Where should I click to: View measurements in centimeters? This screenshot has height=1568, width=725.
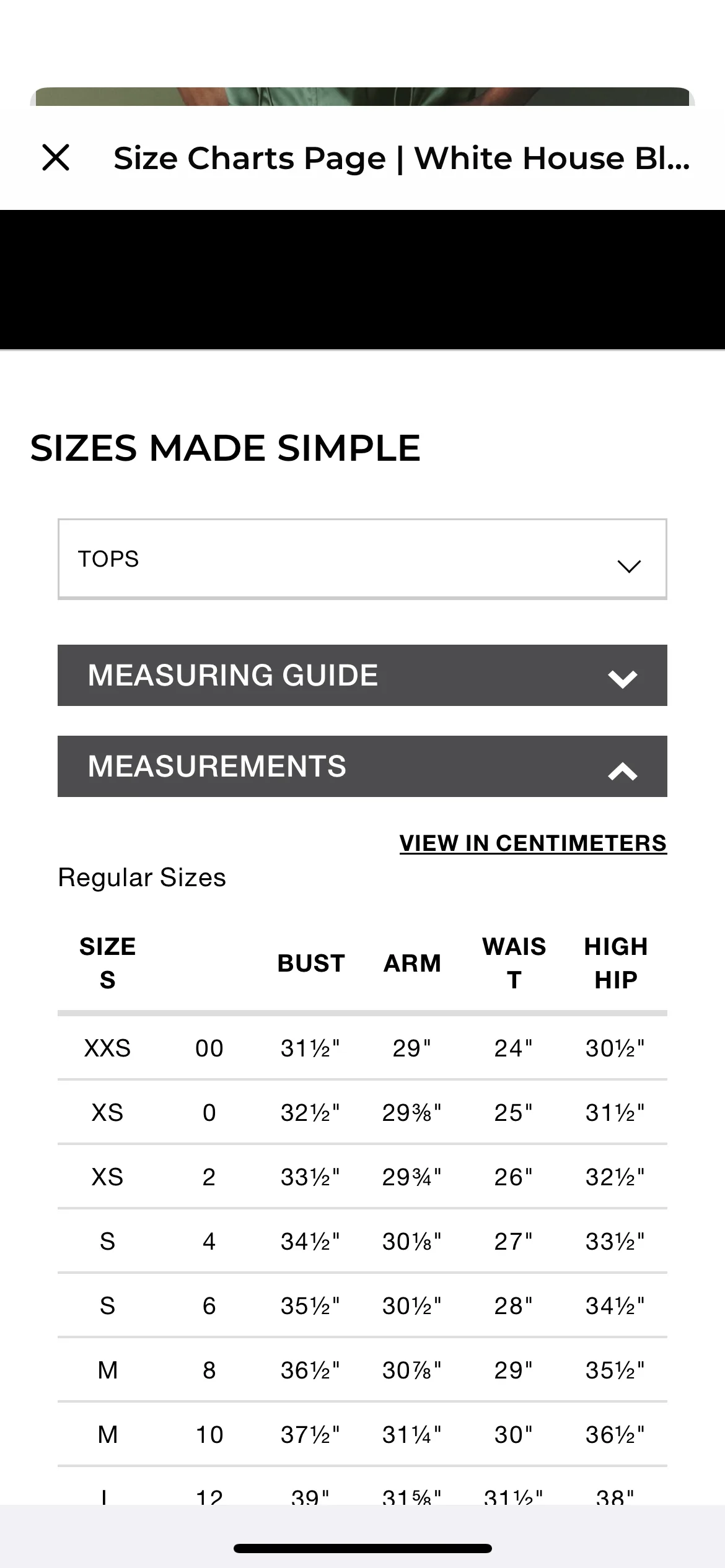point(533,843)
